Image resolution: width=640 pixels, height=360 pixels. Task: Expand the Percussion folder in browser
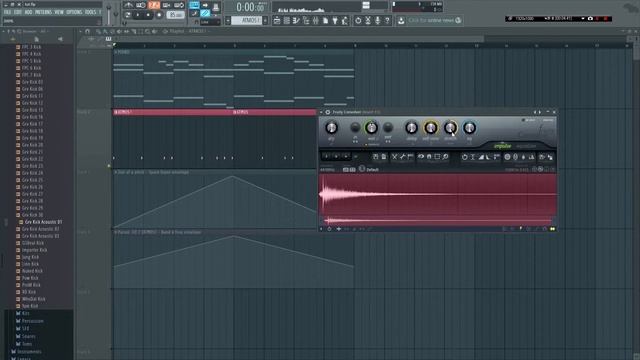[x=33, y=321]
